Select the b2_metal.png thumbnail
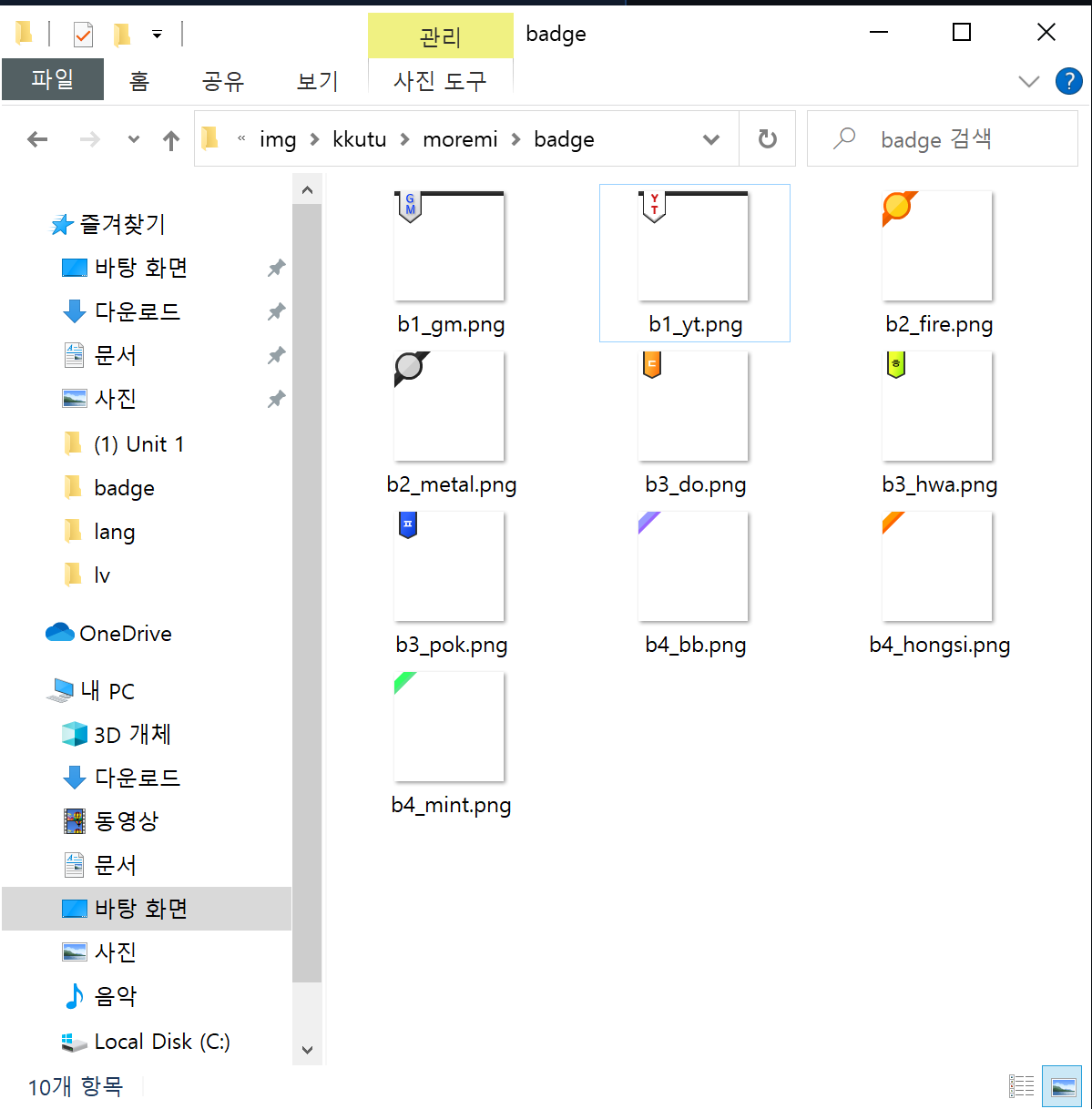 (449, 406)
